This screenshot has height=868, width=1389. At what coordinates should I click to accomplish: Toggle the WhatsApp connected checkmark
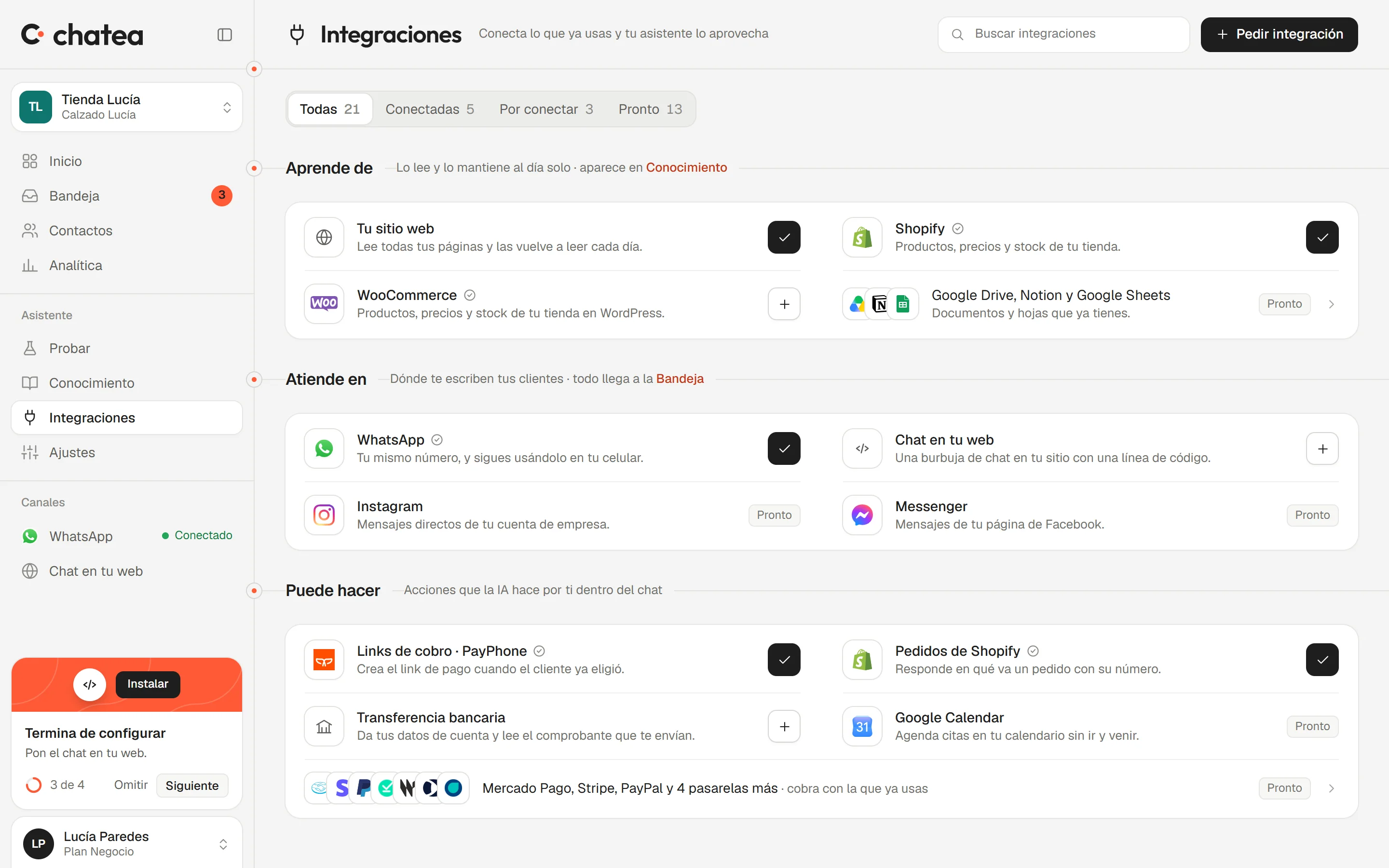[784, 448]
